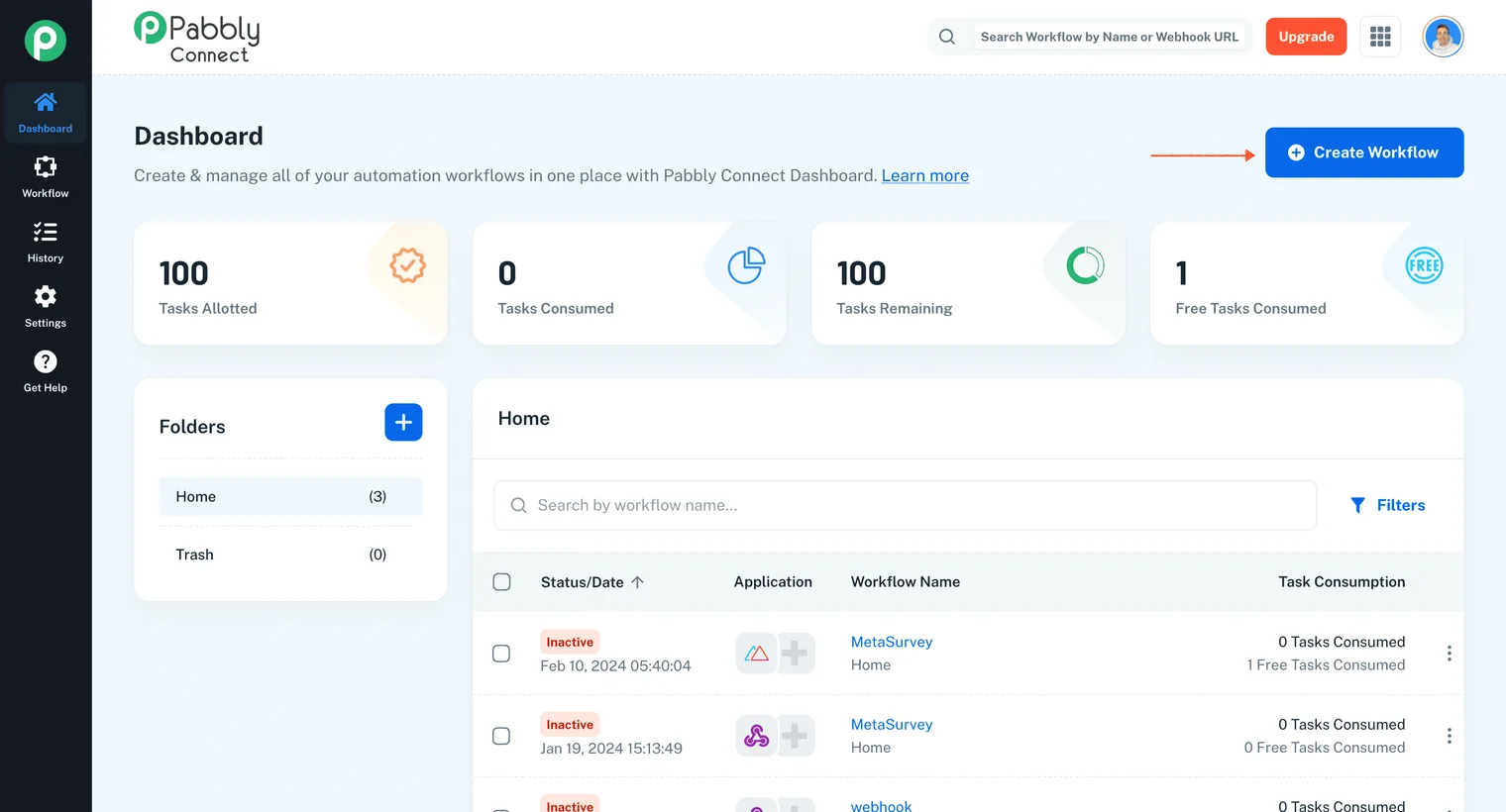The width and height of the screenshot is (1506, 812).
Task: Click the Pabbly Connect header logo
Action: point(197,38)
